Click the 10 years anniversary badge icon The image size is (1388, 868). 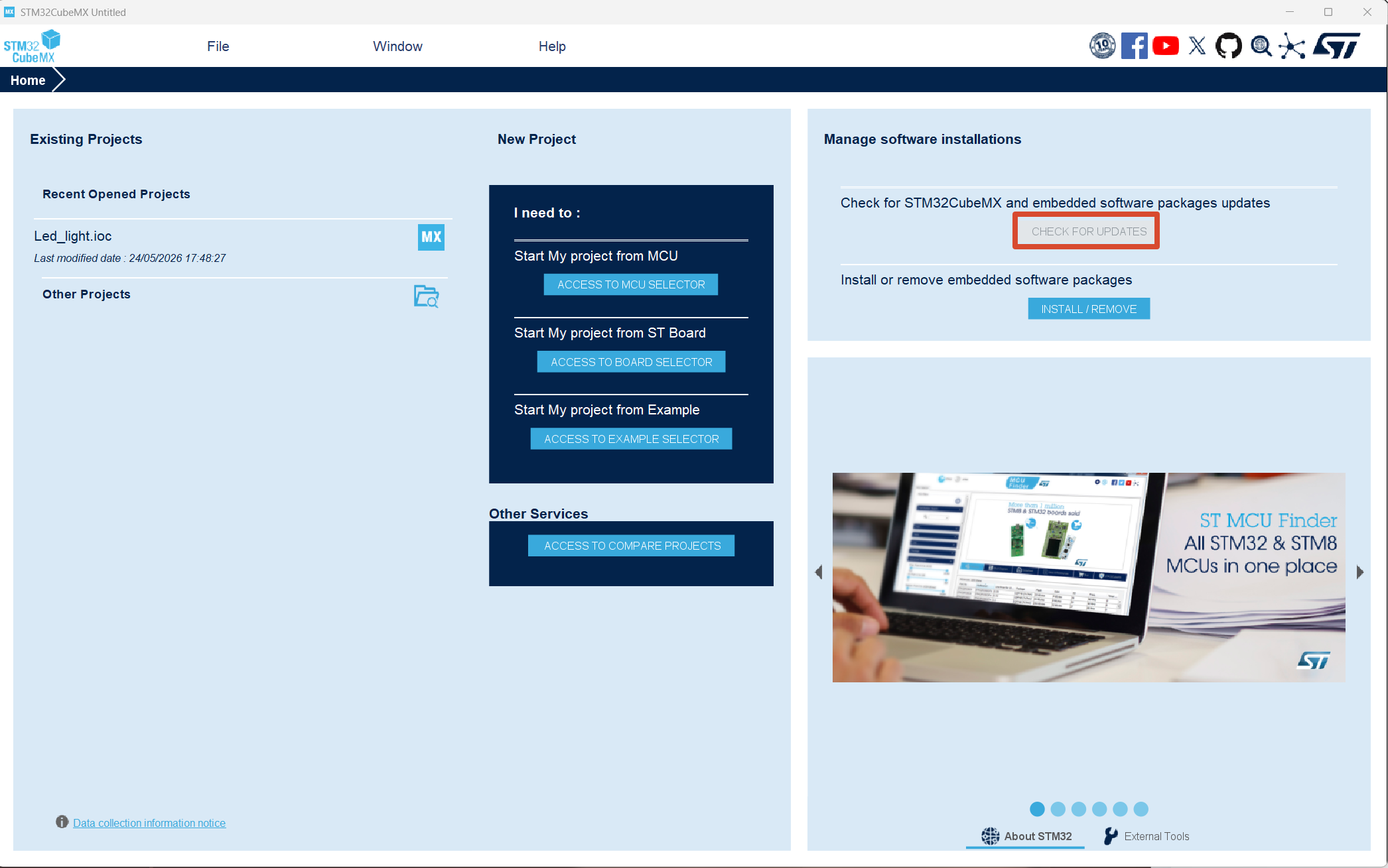pos(1103,46)
